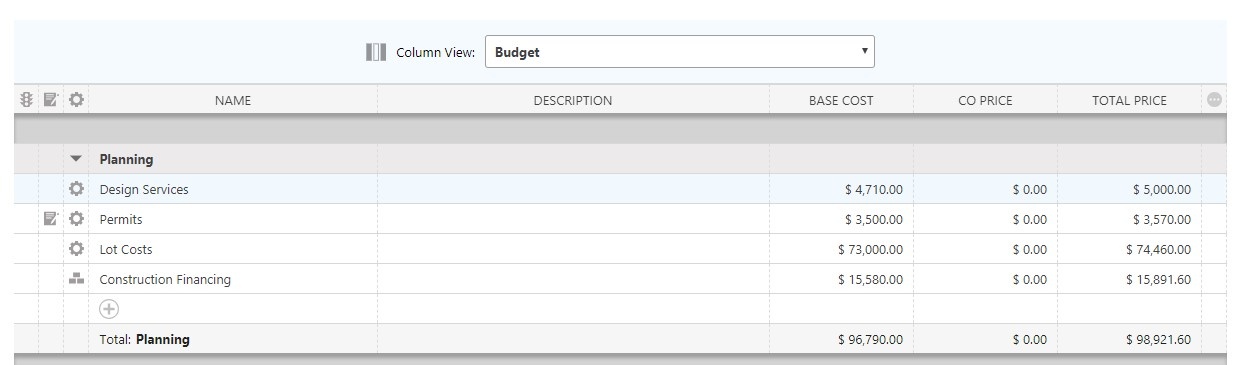
Task: Click the Permits description cell
Action: (574, 219)
